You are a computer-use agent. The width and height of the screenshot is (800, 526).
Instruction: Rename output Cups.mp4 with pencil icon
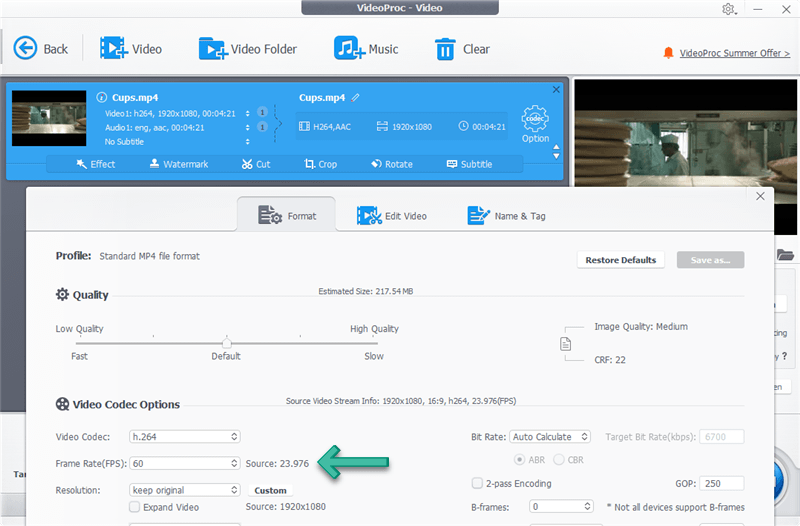pos(355,97)
